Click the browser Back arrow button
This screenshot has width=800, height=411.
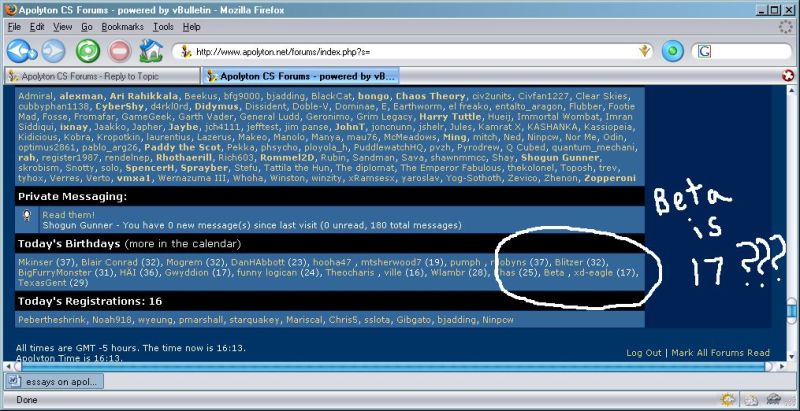[x=21, y=50]
